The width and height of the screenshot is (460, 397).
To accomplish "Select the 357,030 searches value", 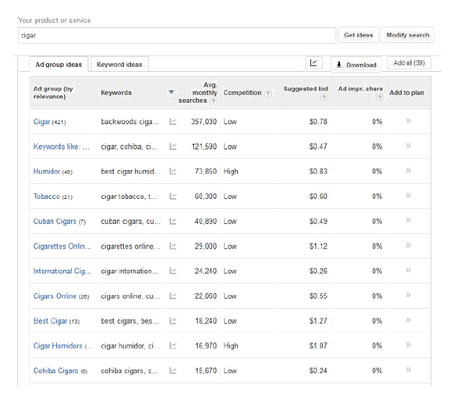I will (x=204, y=122).
